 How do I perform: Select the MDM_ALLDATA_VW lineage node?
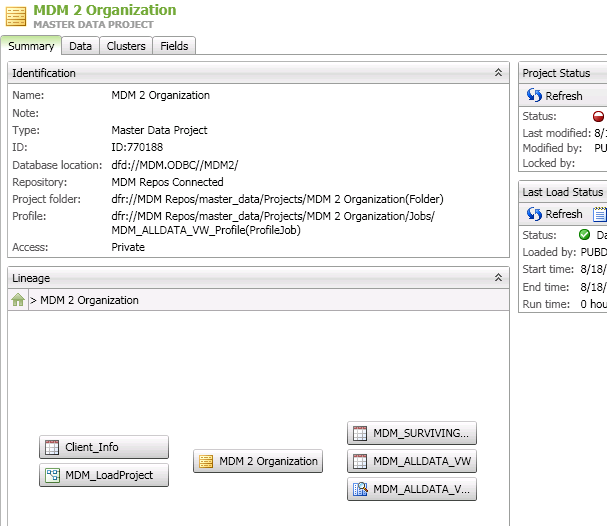coord(412,461)
